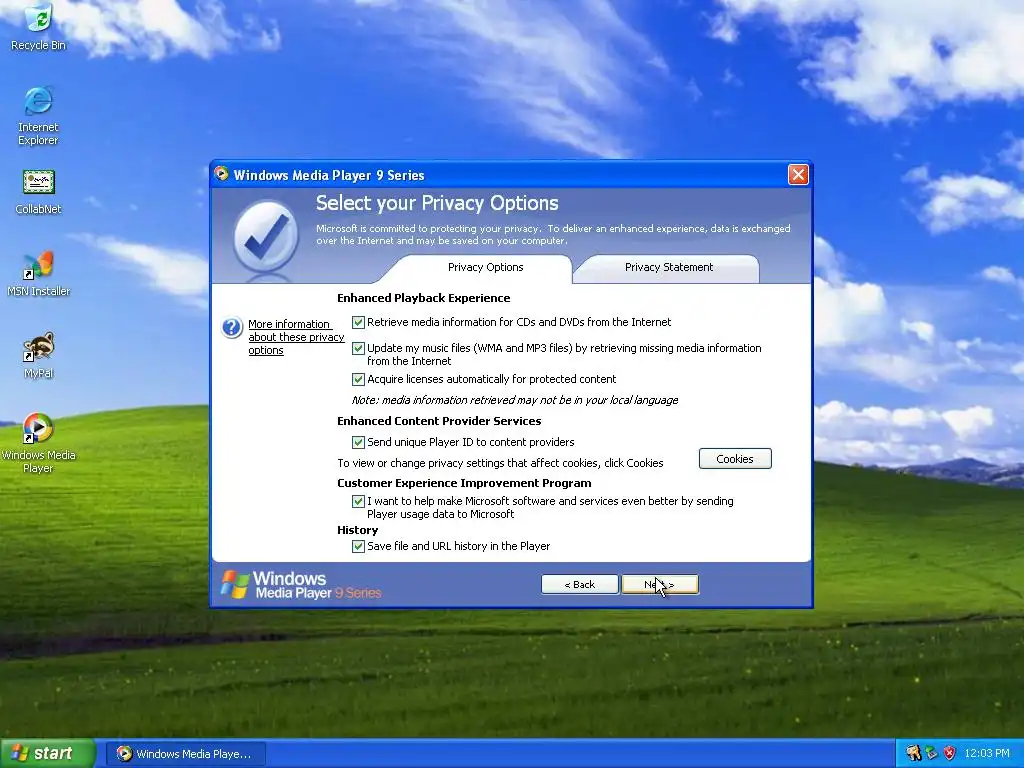Image resolution: width=1024 pixels, height=768 pixels.
Task: Uncheck Acquire licenses automatically for protected content
Action: (x=358, y=379)
